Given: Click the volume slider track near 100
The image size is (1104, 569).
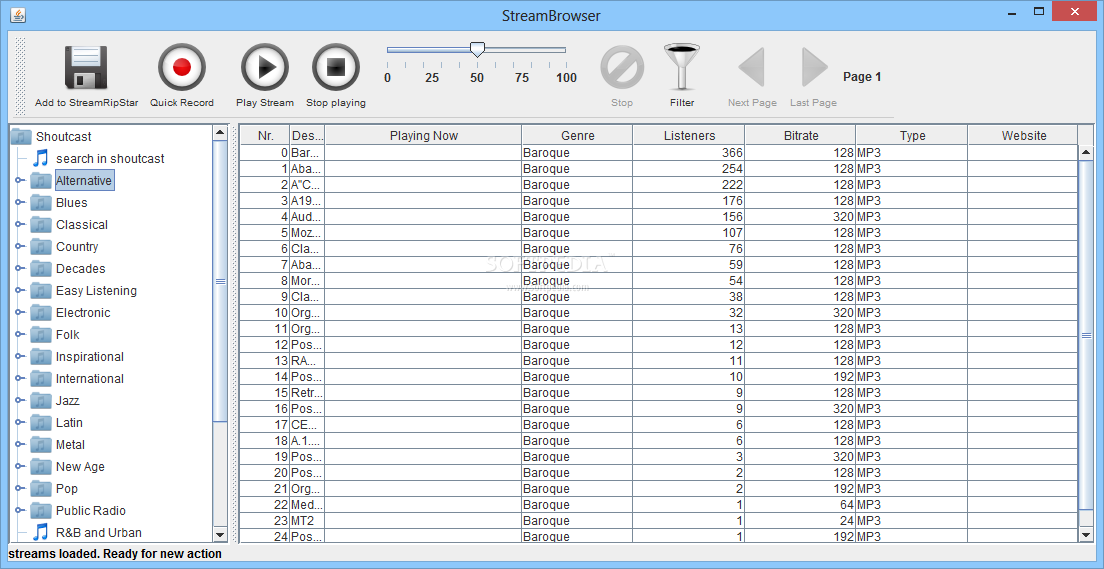Looking at the screenshot, I should pos(562,50).
